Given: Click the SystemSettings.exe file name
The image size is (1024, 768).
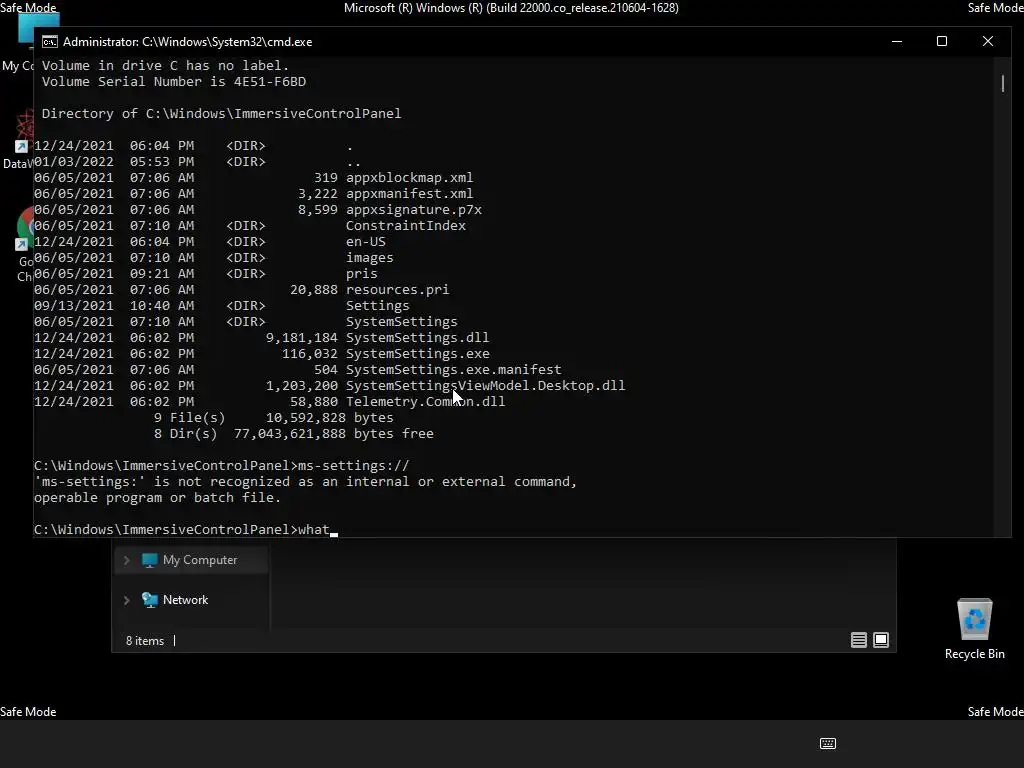Looking at the screenshot, I should coord(417,353).
